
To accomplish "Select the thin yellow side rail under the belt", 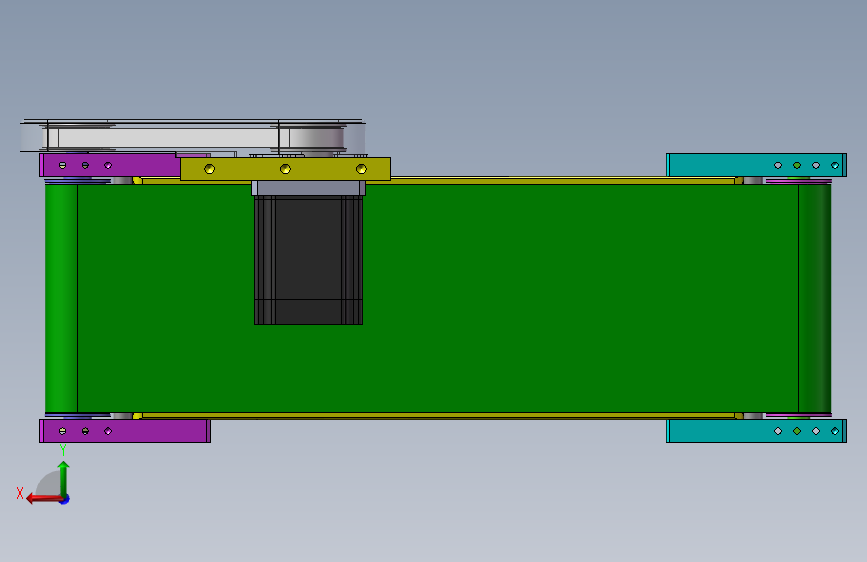I will click(x=438, y=415).
